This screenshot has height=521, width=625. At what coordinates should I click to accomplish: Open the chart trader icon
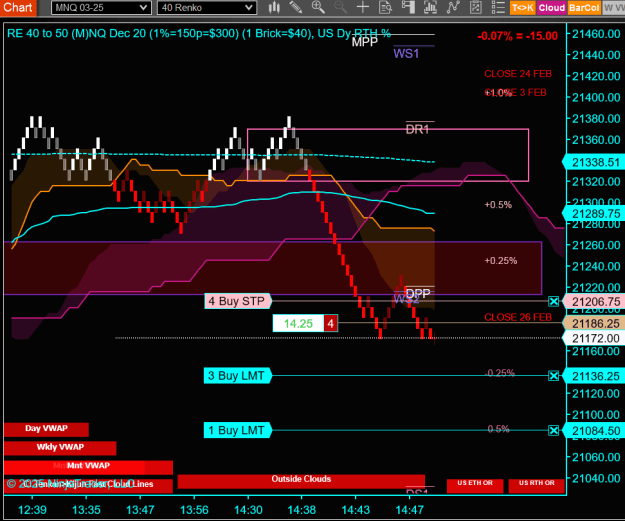pos(408,7)
